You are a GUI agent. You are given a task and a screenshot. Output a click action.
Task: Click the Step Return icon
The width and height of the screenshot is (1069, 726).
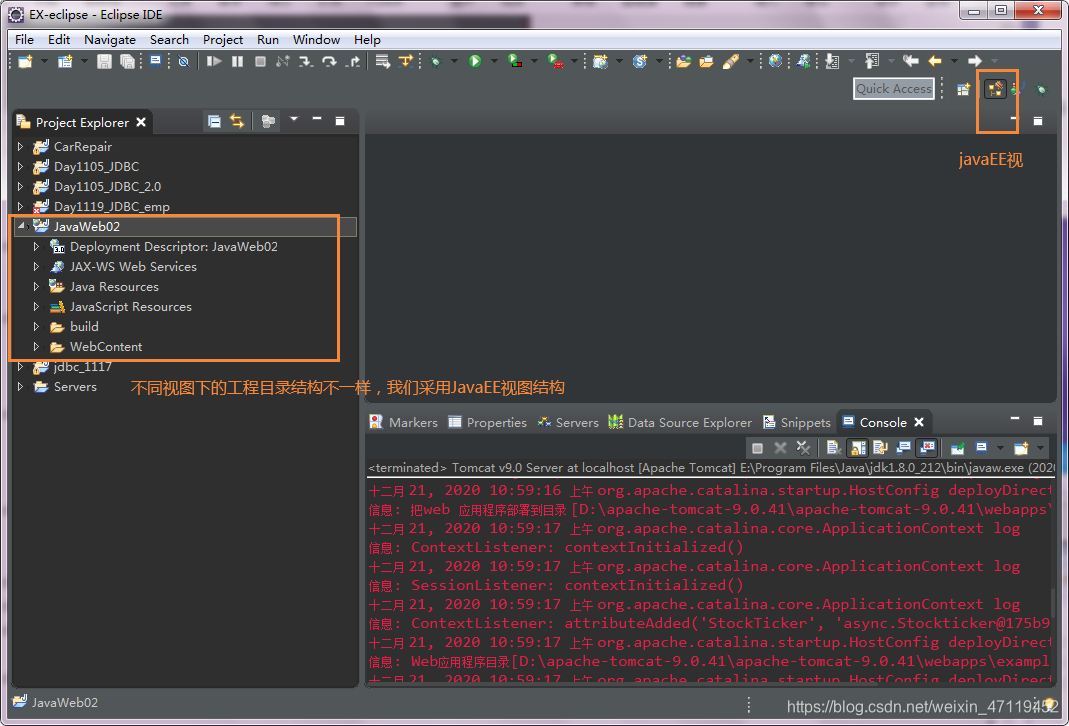point(352,61)
